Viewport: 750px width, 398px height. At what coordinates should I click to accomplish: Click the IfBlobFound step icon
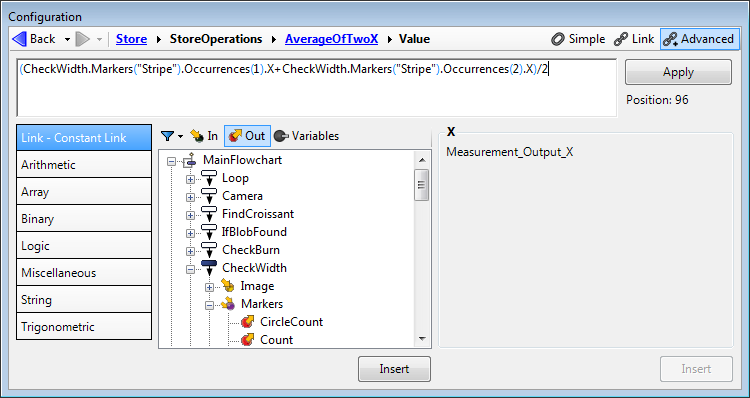[x=209, y=232]
